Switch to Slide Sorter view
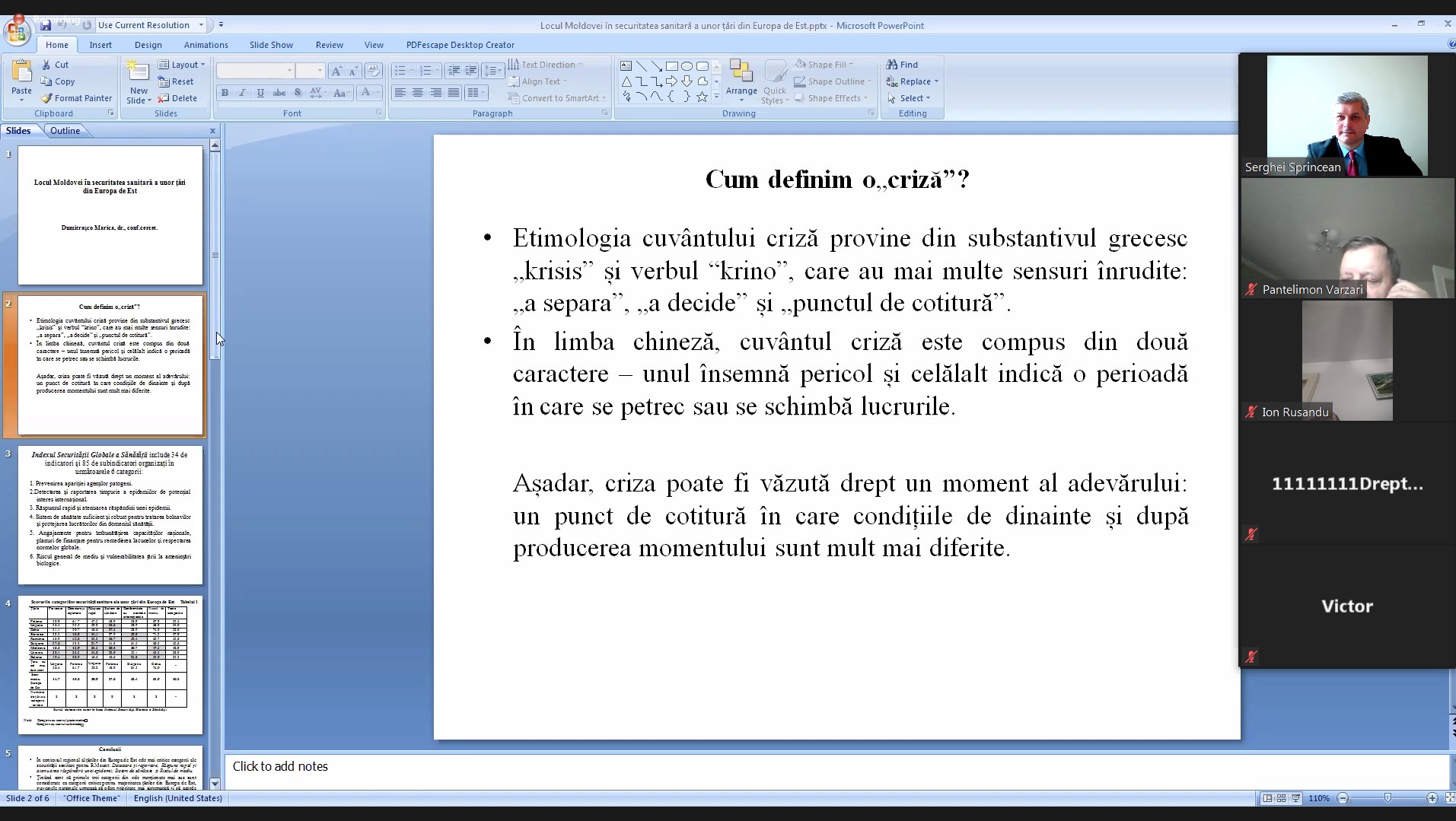This screenshot has width=1456, height=821. (1281, 798)
